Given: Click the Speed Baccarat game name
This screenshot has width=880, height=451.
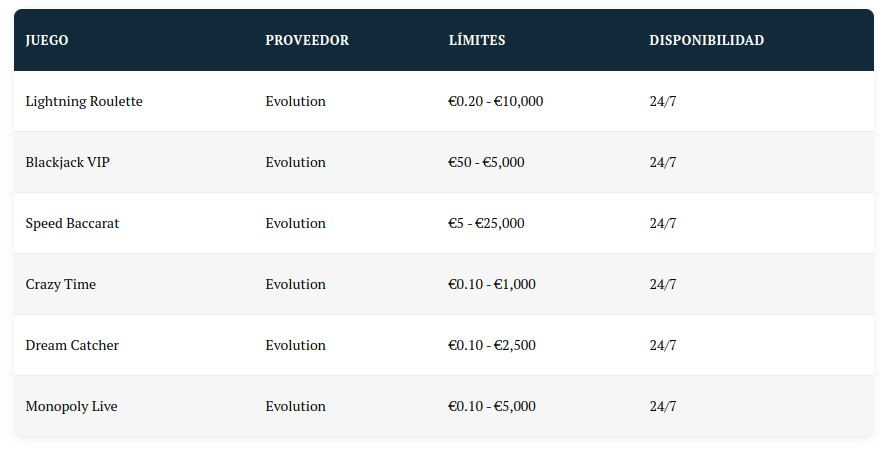Looking at the screenshot, I should pos(72,224).
